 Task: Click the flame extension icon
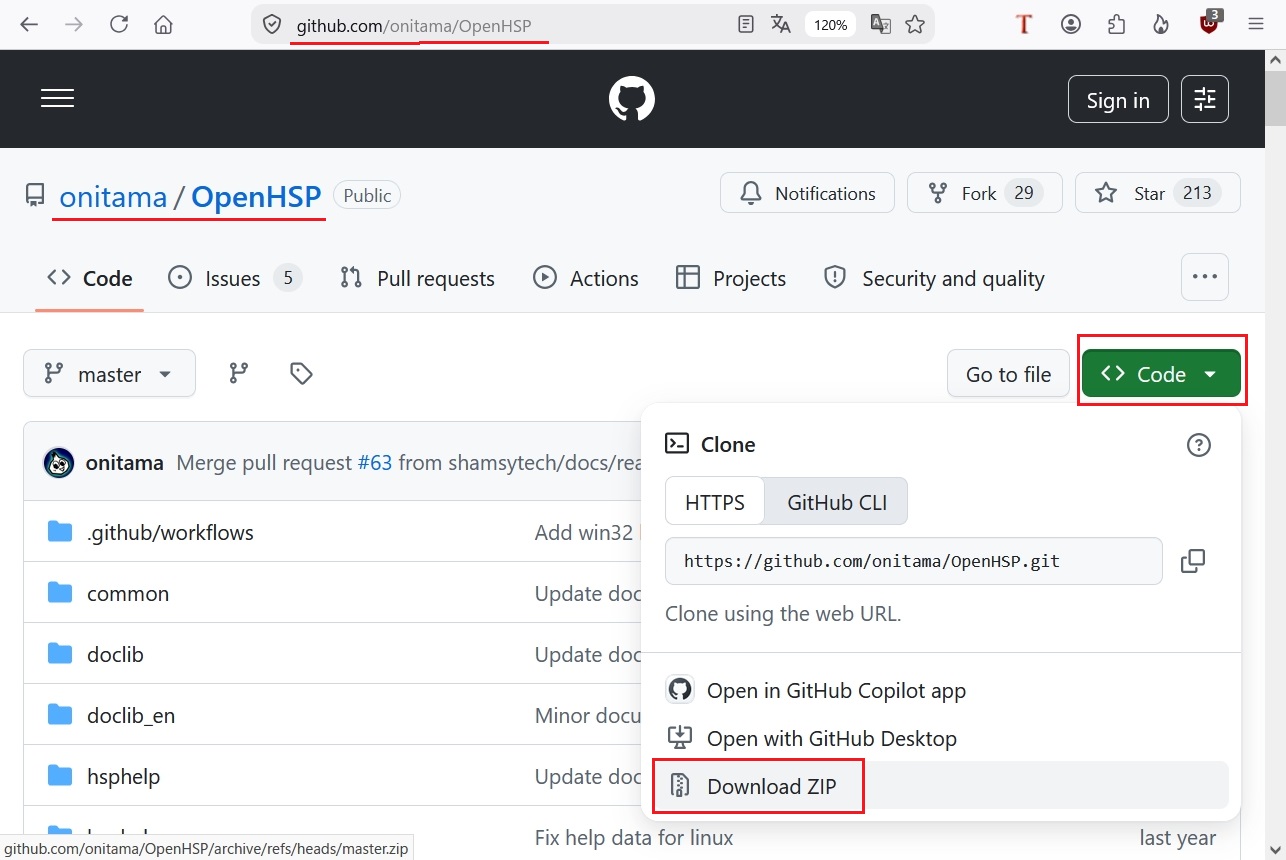pyautogui.click(x=1161, y=25)
